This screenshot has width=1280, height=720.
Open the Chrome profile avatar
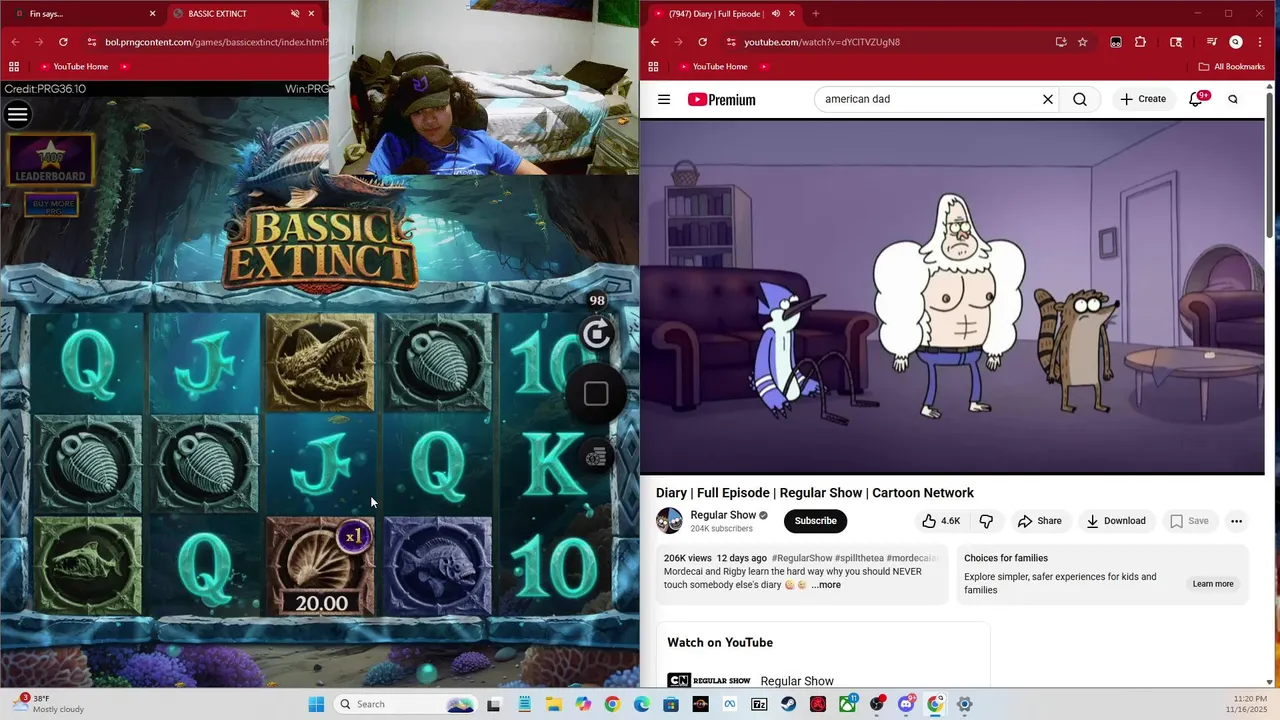pyautogui.click(x=1236, y=42)
